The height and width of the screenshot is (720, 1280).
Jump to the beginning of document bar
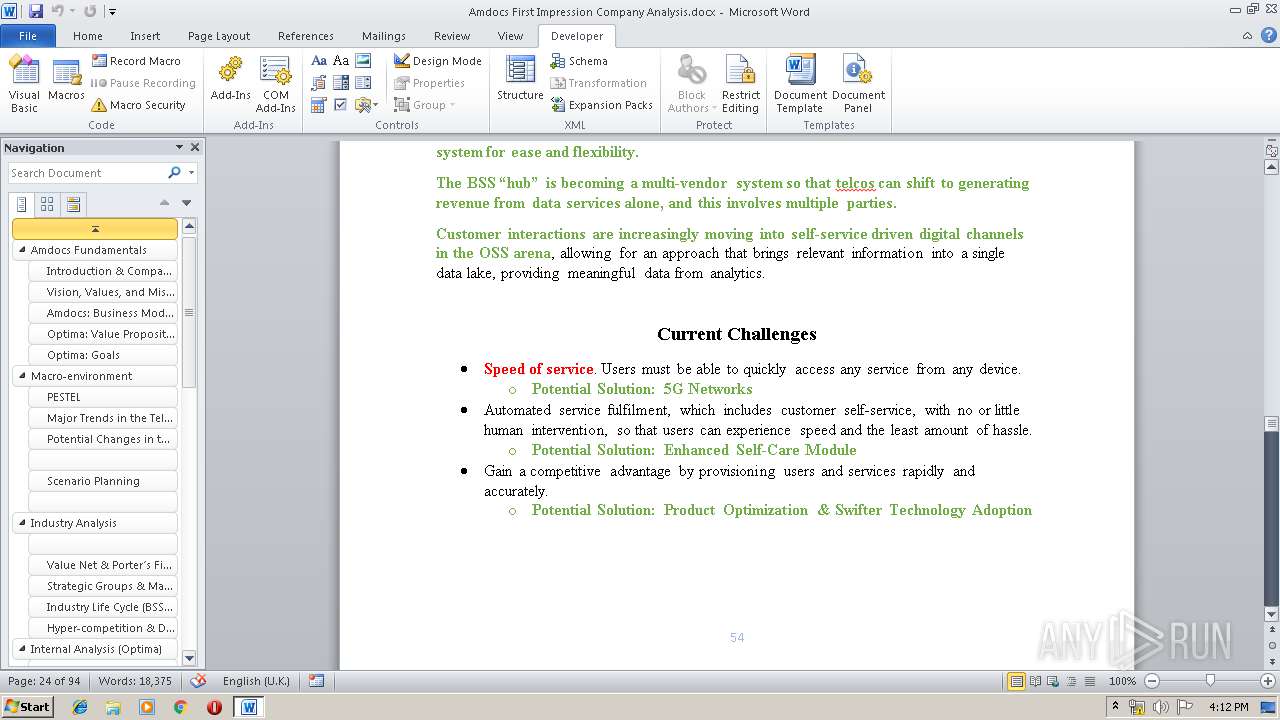[x=95, y=229]
